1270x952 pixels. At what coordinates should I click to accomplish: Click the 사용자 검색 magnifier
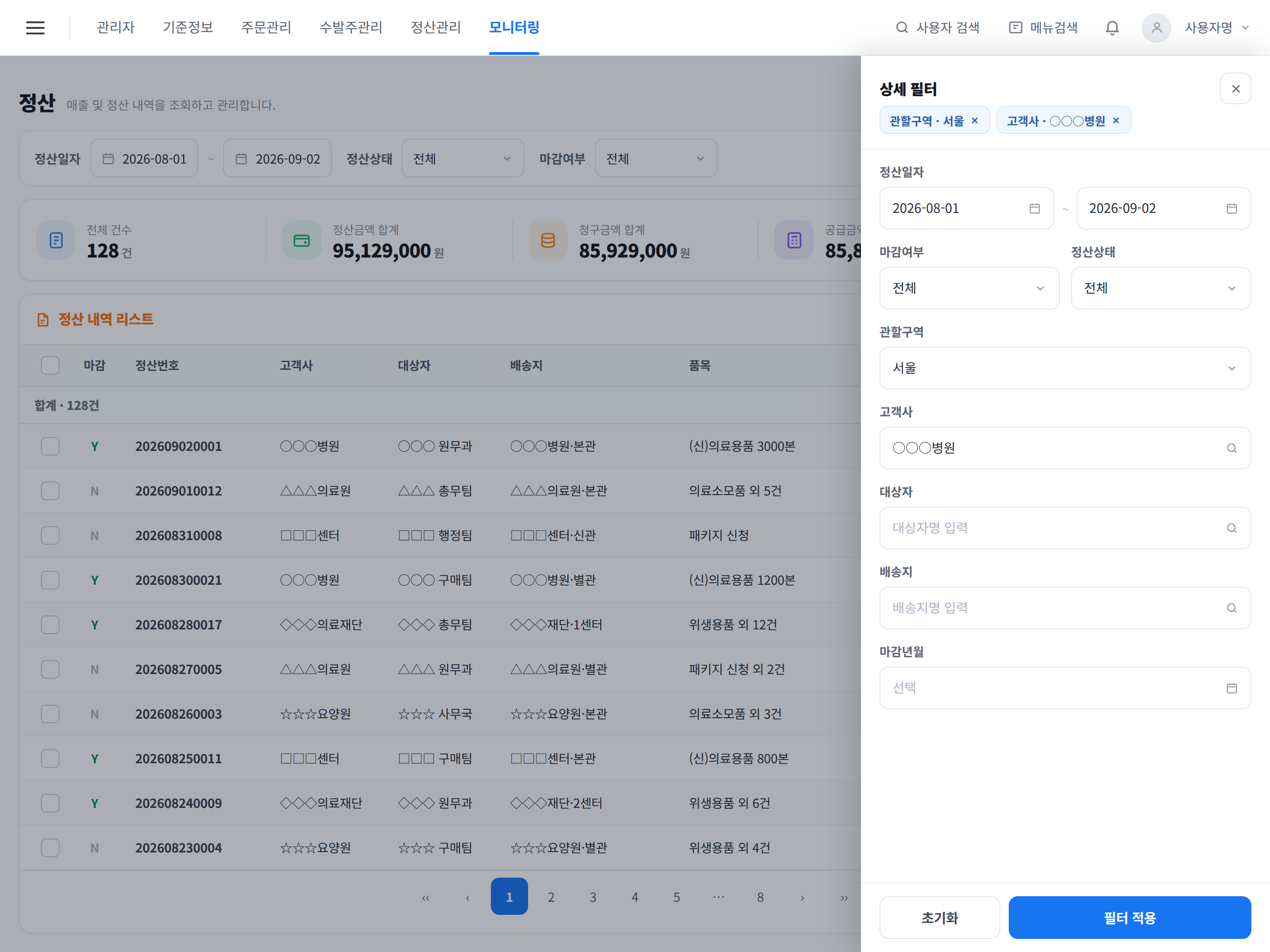click(x=902, y=27)
